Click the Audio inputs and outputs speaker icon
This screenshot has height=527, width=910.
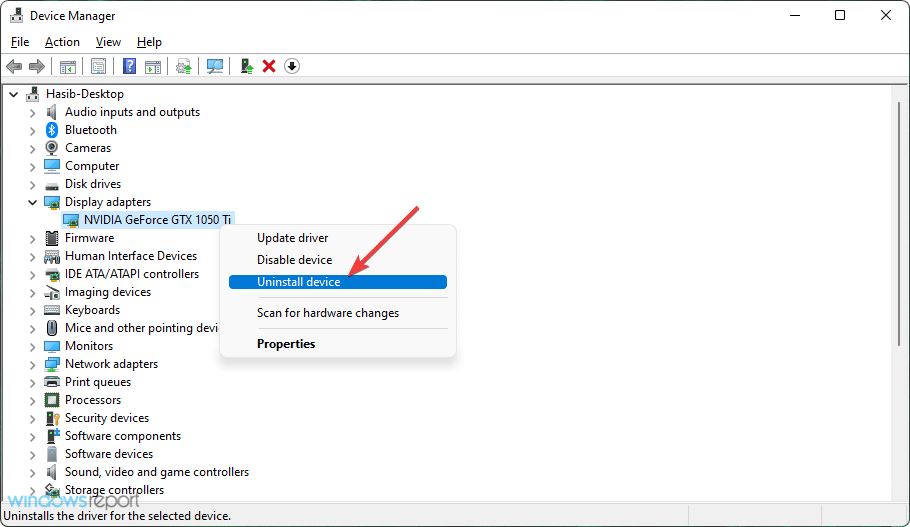52,112
